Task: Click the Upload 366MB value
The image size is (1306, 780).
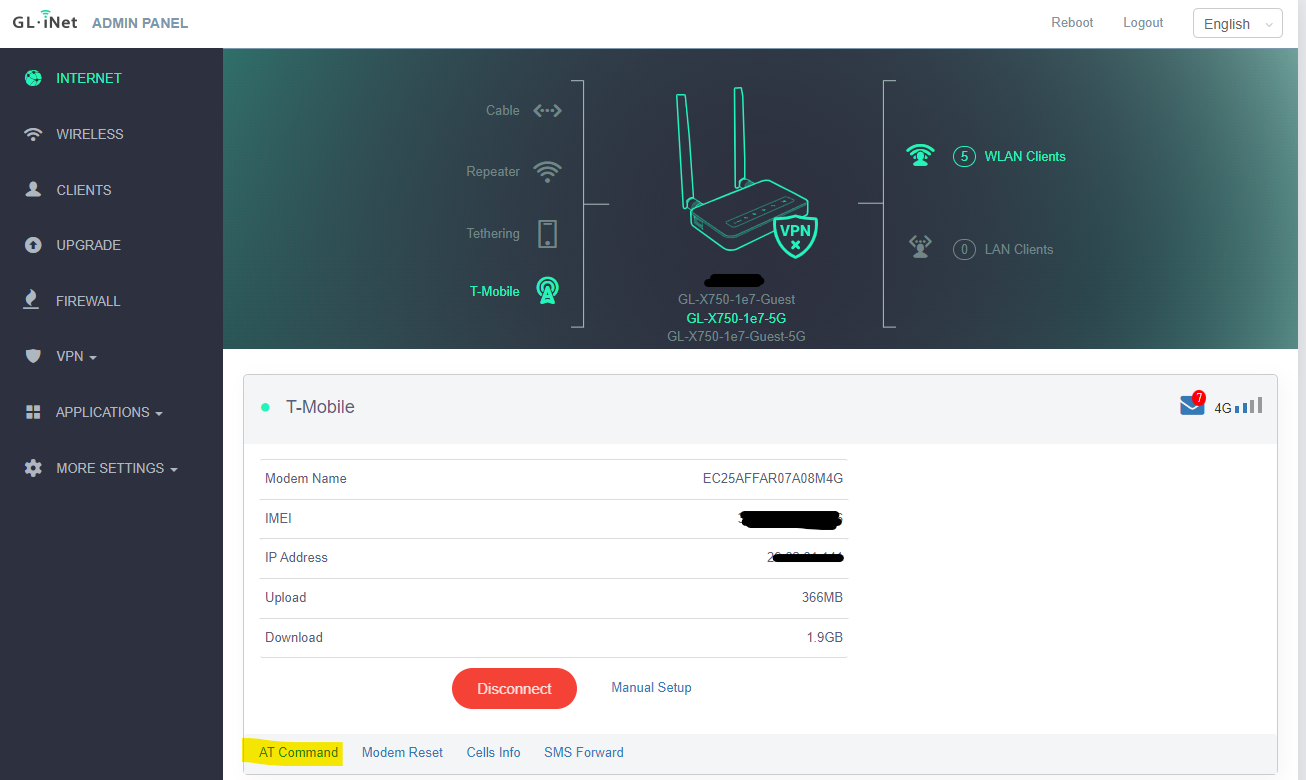Action: (822, 597)
